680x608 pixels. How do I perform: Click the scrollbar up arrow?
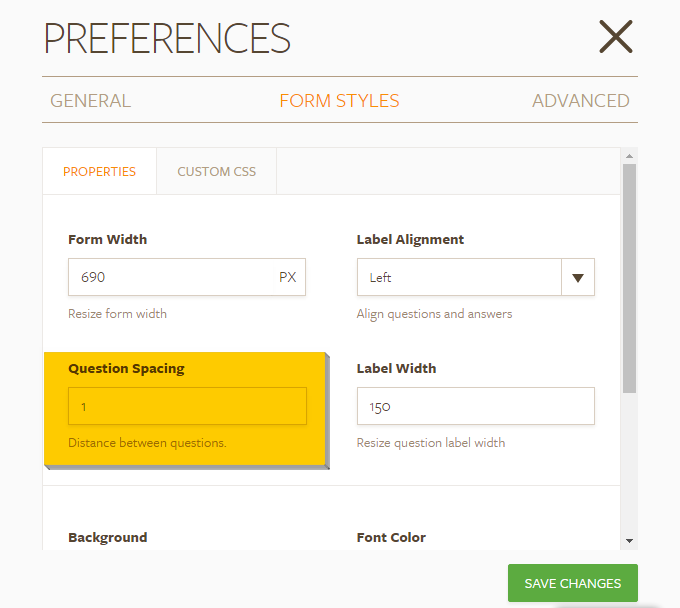629,156
